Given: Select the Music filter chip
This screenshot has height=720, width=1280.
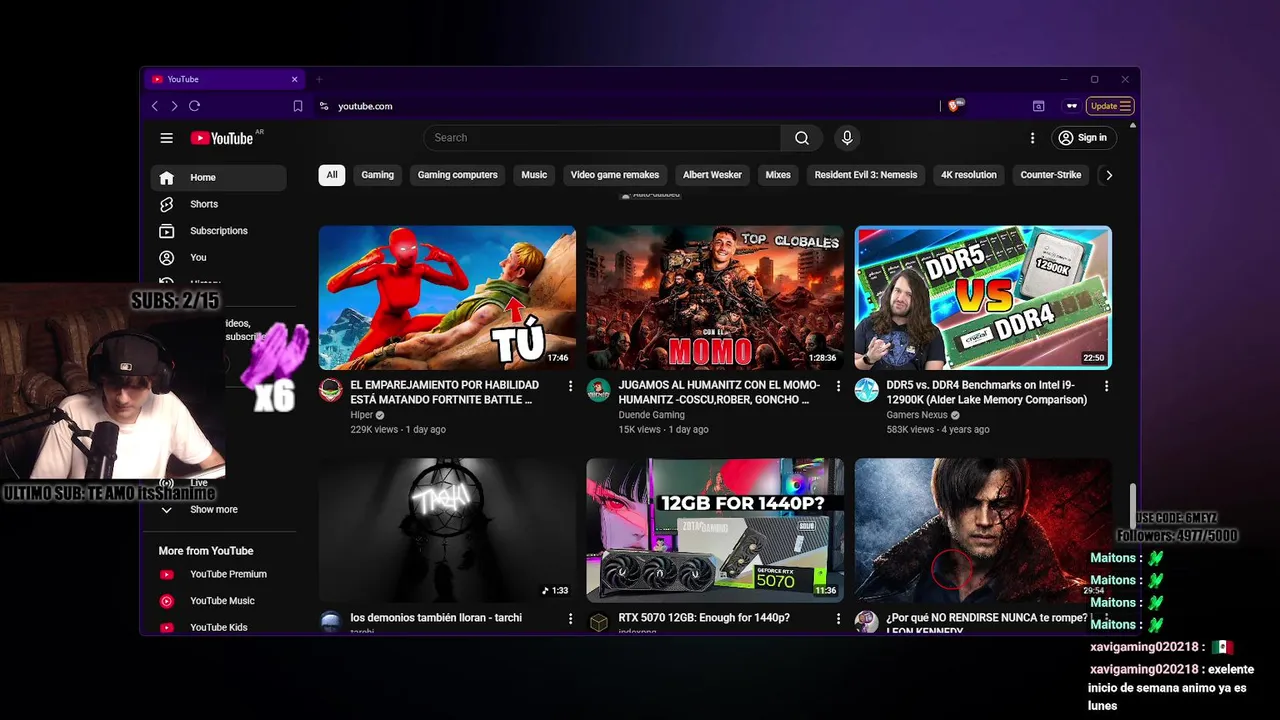Looking at the screenshot, I should tap(534, 175).
